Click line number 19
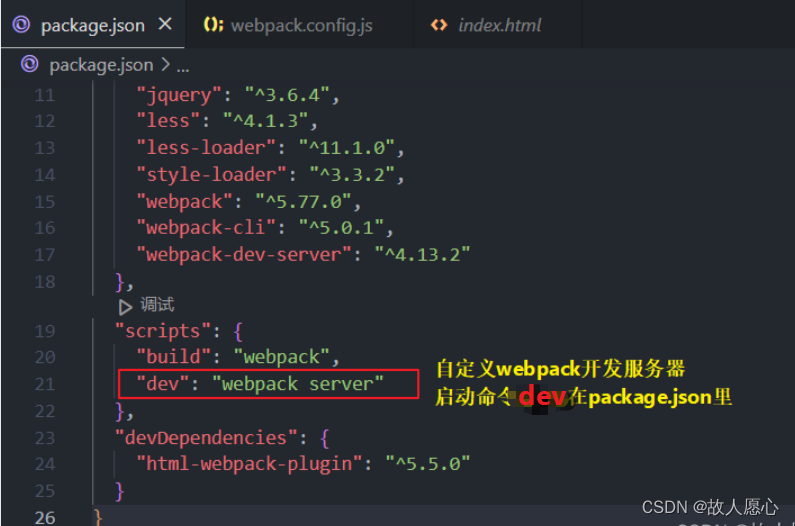 [45, 331]
